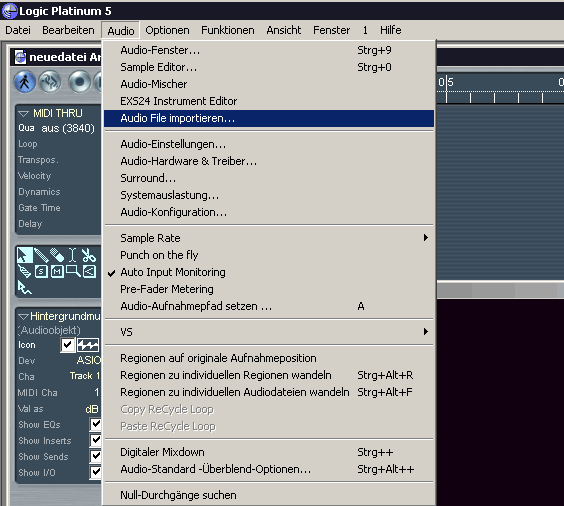Open the Fenster menu
Image resolution: width=564 pixels, height=506 pixels.
click(x=331, y=30)
